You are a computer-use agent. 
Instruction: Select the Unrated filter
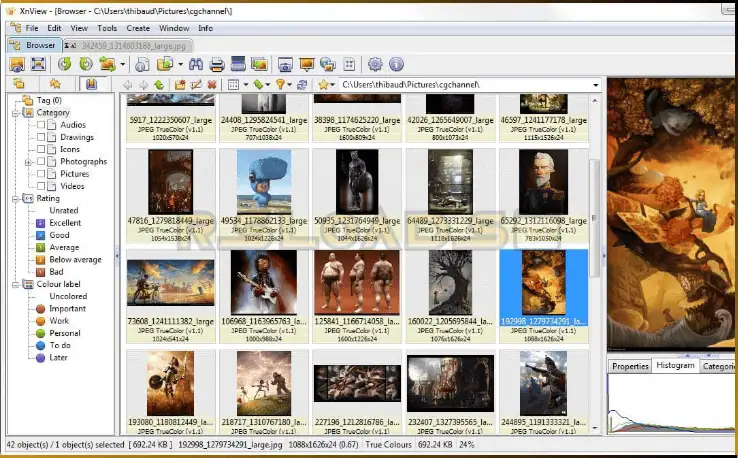pos(64,210)
